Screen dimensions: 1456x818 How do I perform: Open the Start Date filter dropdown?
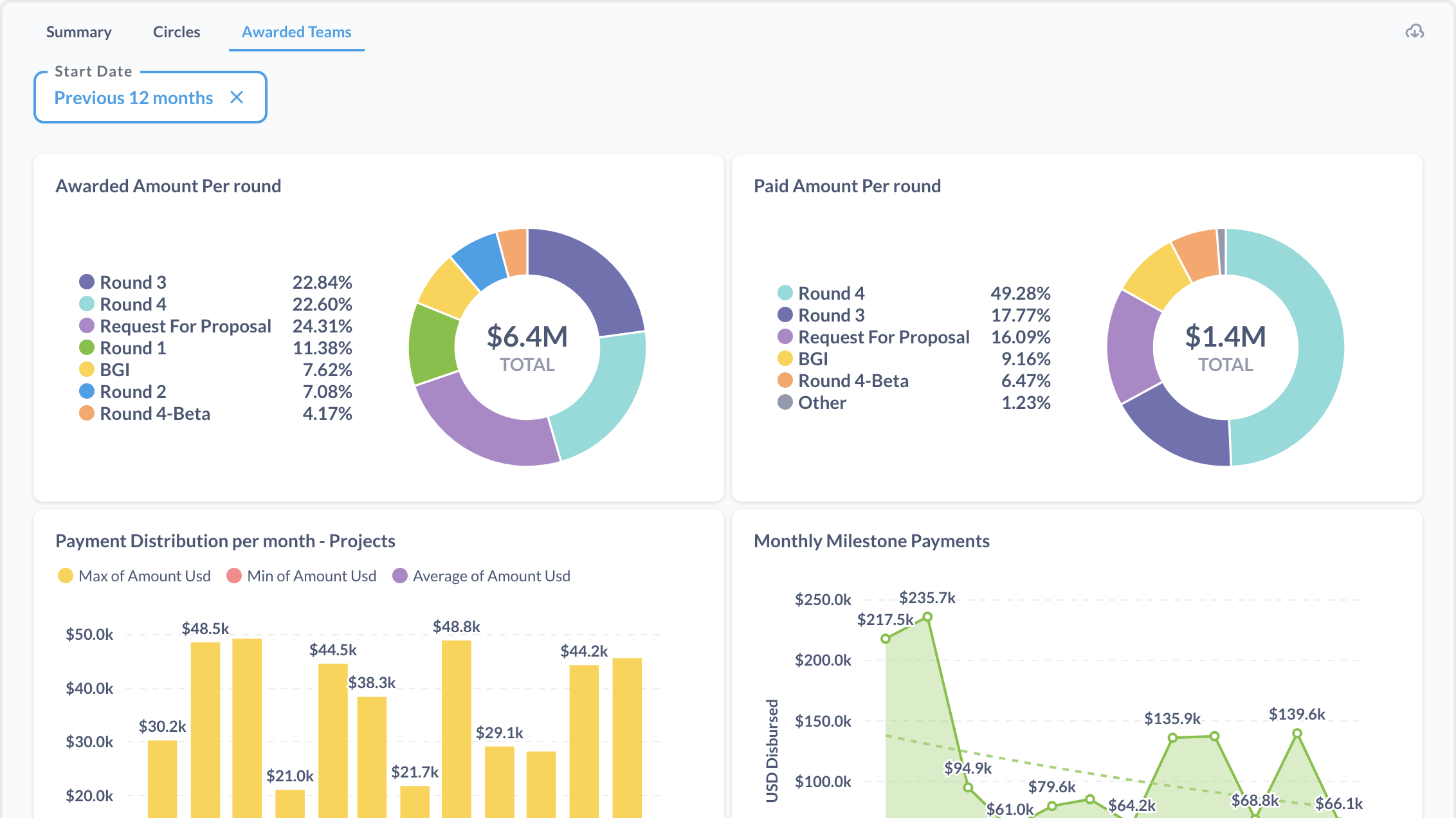pos(150,97)
